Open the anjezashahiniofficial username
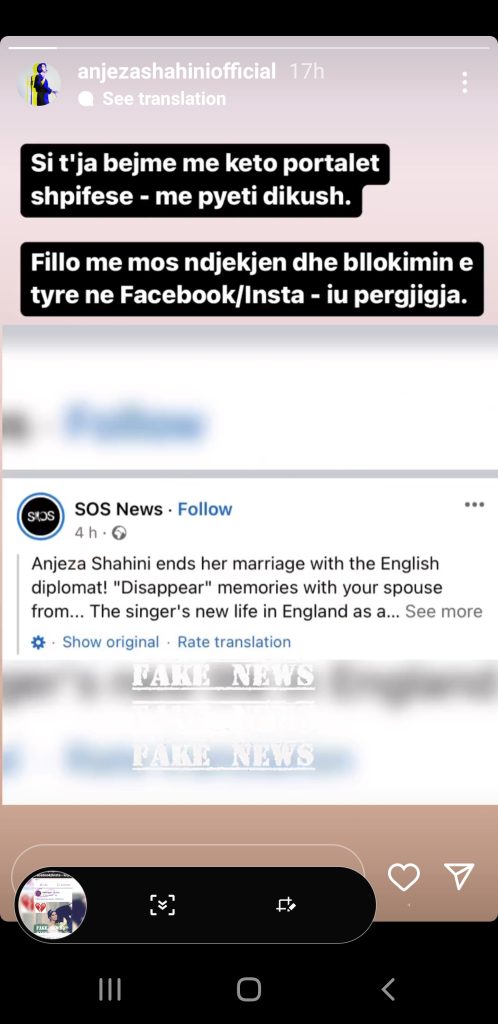This screenshot has width=498, height=1024. point(177,71)
